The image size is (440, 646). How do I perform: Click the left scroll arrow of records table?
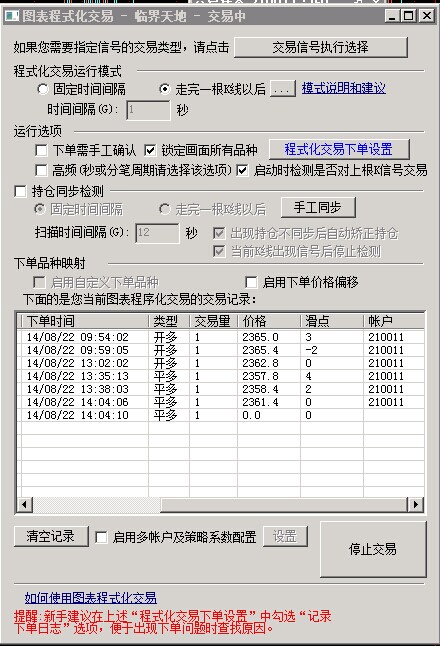coord(25,504)
